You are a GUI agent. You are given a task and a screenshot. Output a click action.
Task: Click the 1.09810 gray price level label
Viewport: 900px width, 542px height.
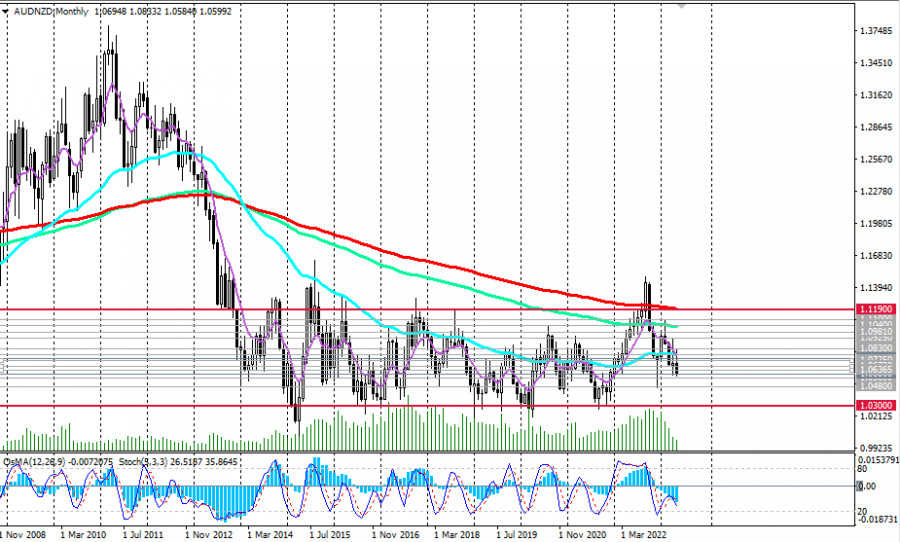pos(874,332)
